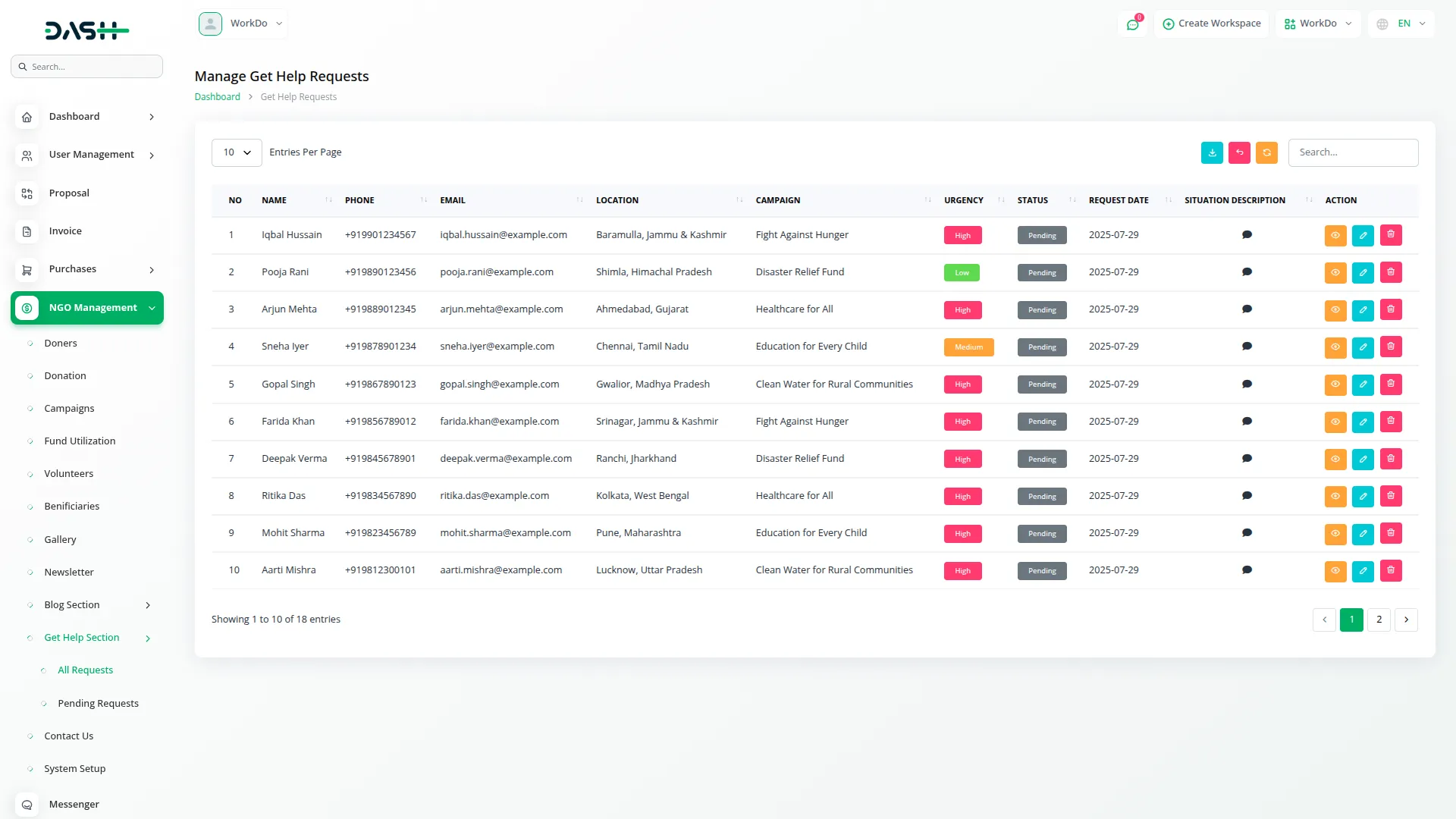
Task: Click the Create Workspace button
Action: coord(1211,24)
